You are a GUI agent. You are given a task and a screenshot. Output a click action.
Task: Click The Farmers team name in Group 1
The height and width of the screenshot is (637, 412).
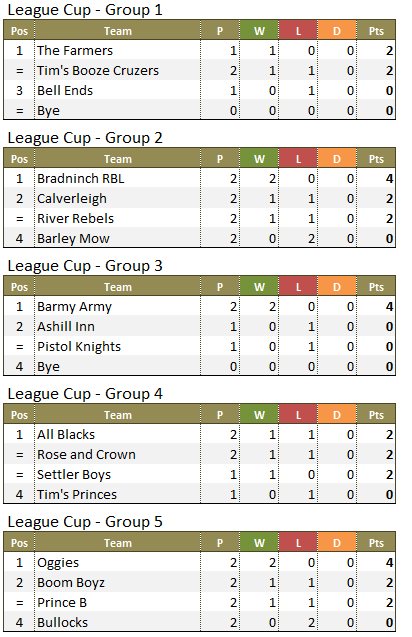(x=75, y=50)
